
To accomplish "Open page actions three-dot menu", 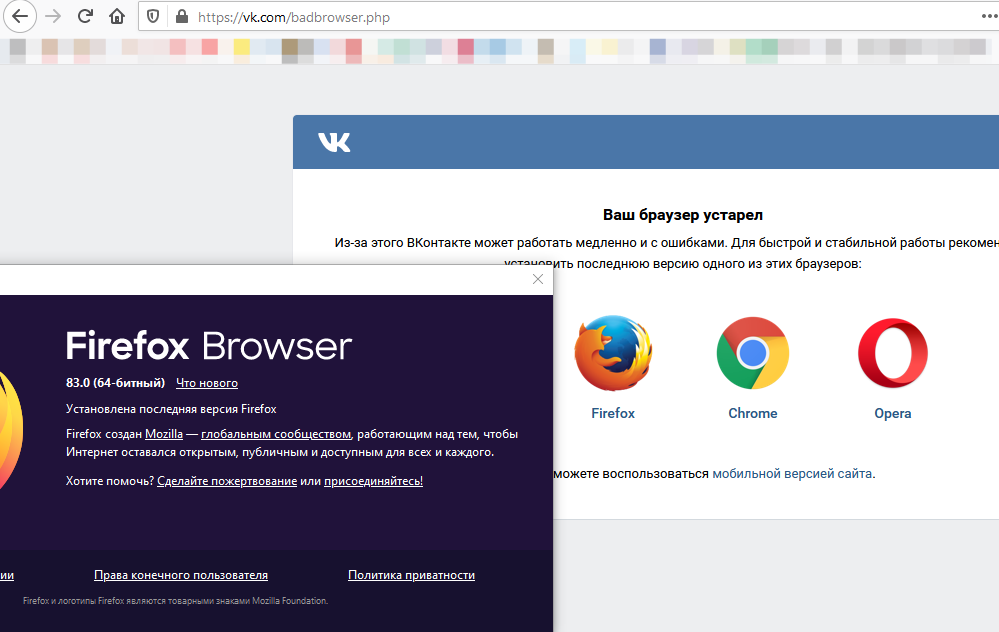I will coord(989,16).
